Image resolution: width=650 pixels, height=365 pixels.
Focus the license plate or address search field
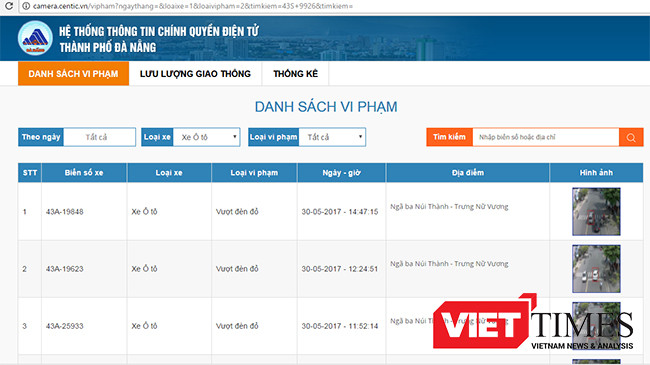coord(546,137)
